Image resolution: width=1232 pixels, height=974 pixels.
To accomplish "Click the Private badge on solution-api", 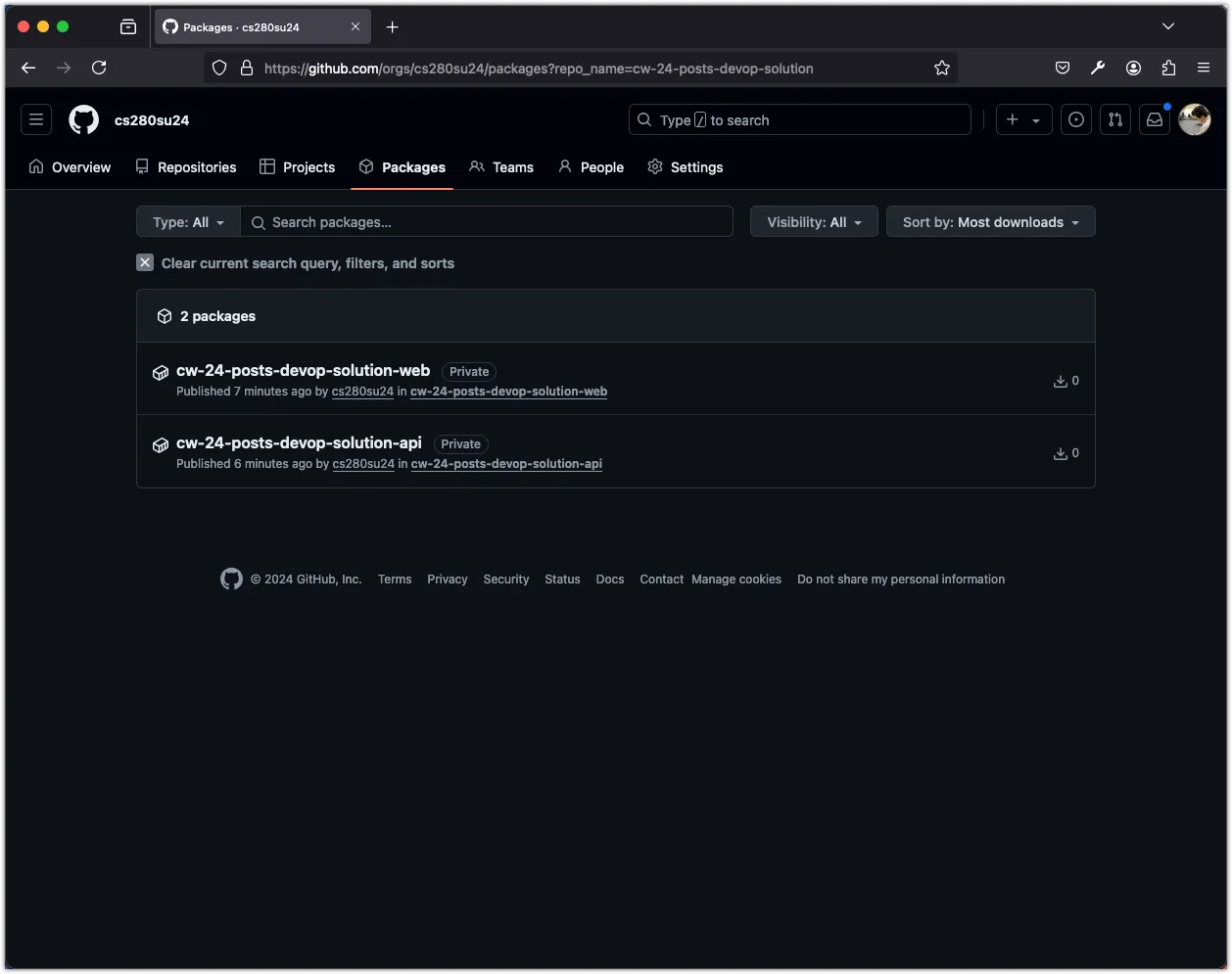I will (460, 444).
